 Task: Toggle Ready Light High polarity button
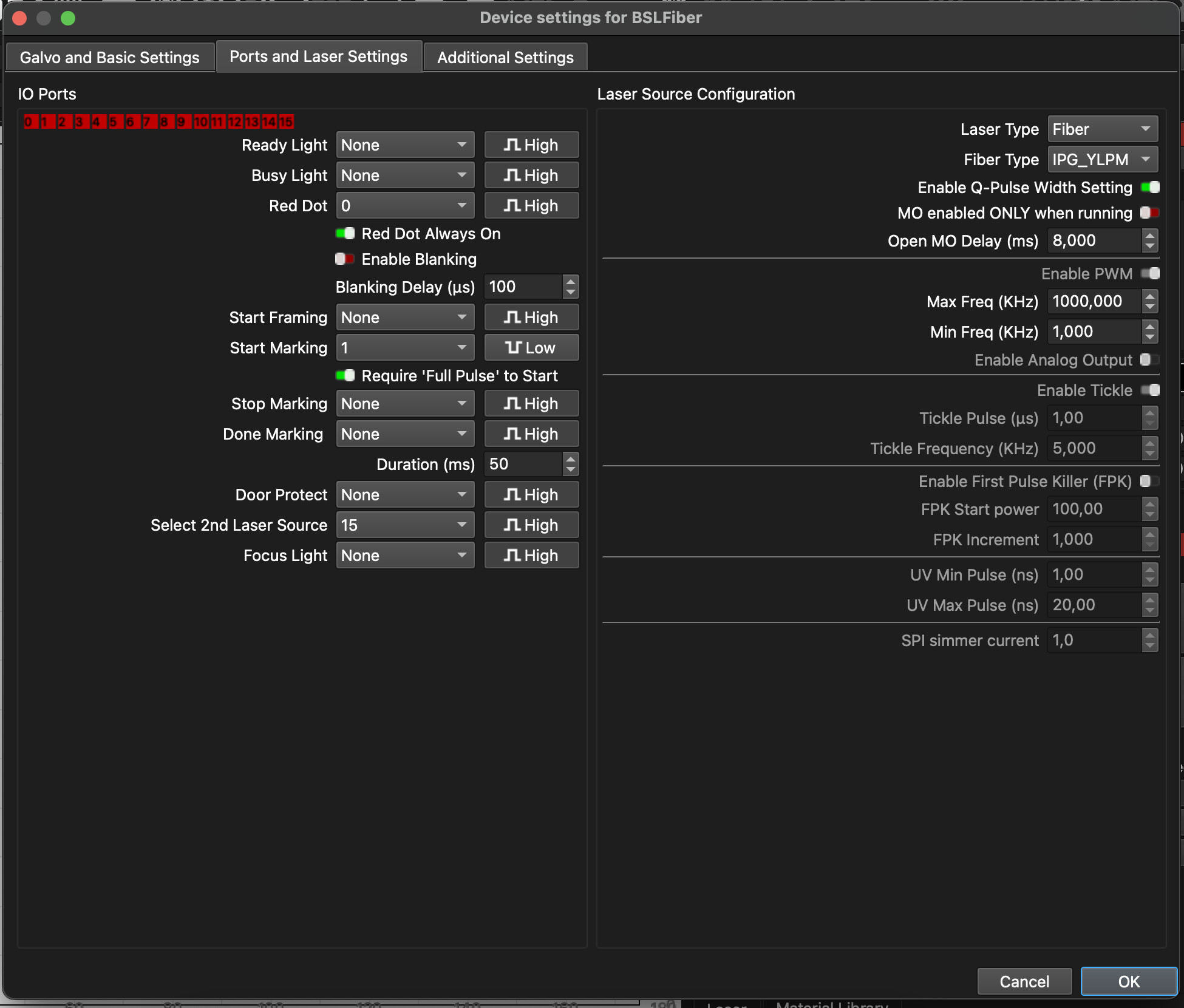click(x=531, y=145)
